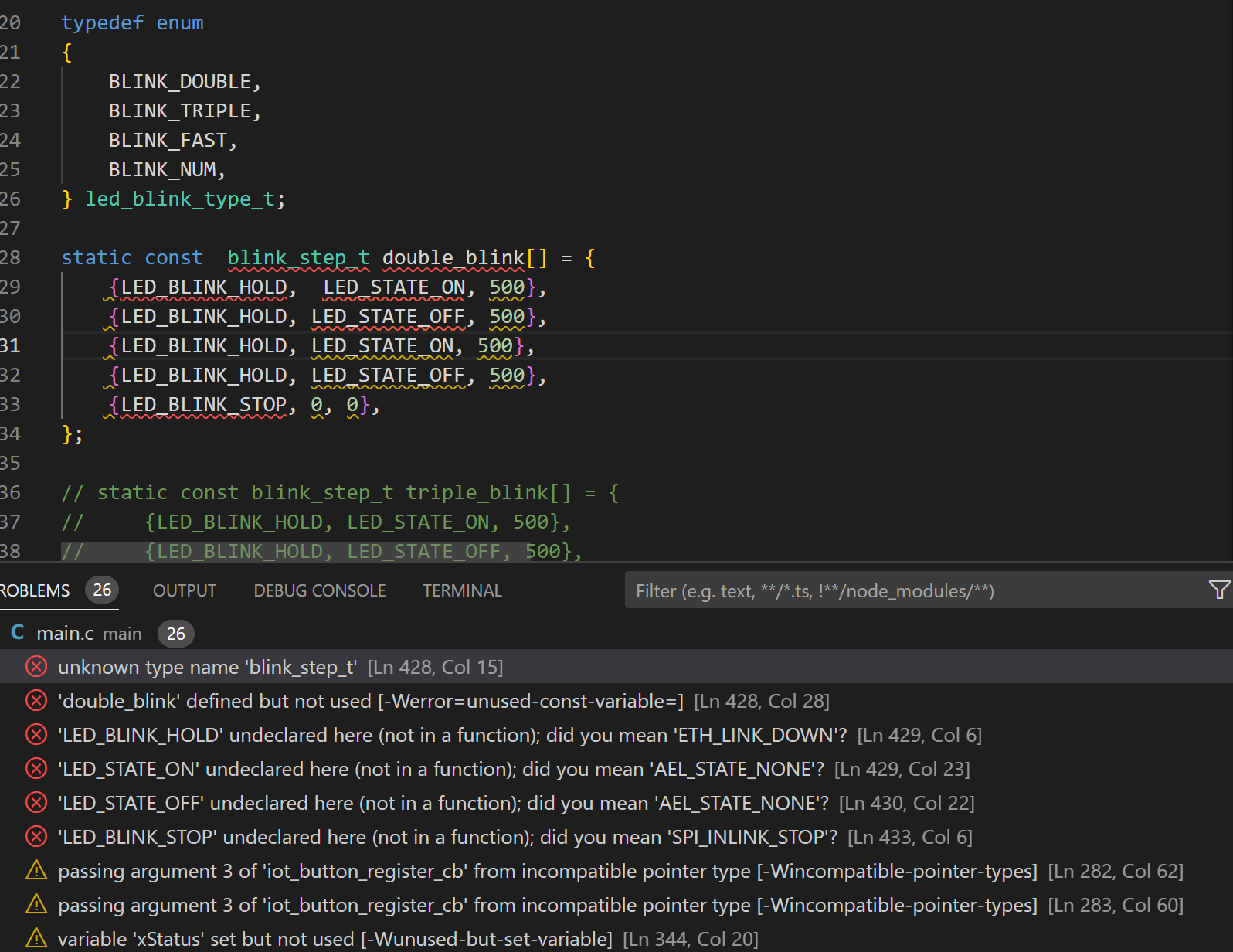Select the 'LED_STATE_OFF' undeclared error
This screenshot has width=1233, height=952.
click(x=616, y=803)
